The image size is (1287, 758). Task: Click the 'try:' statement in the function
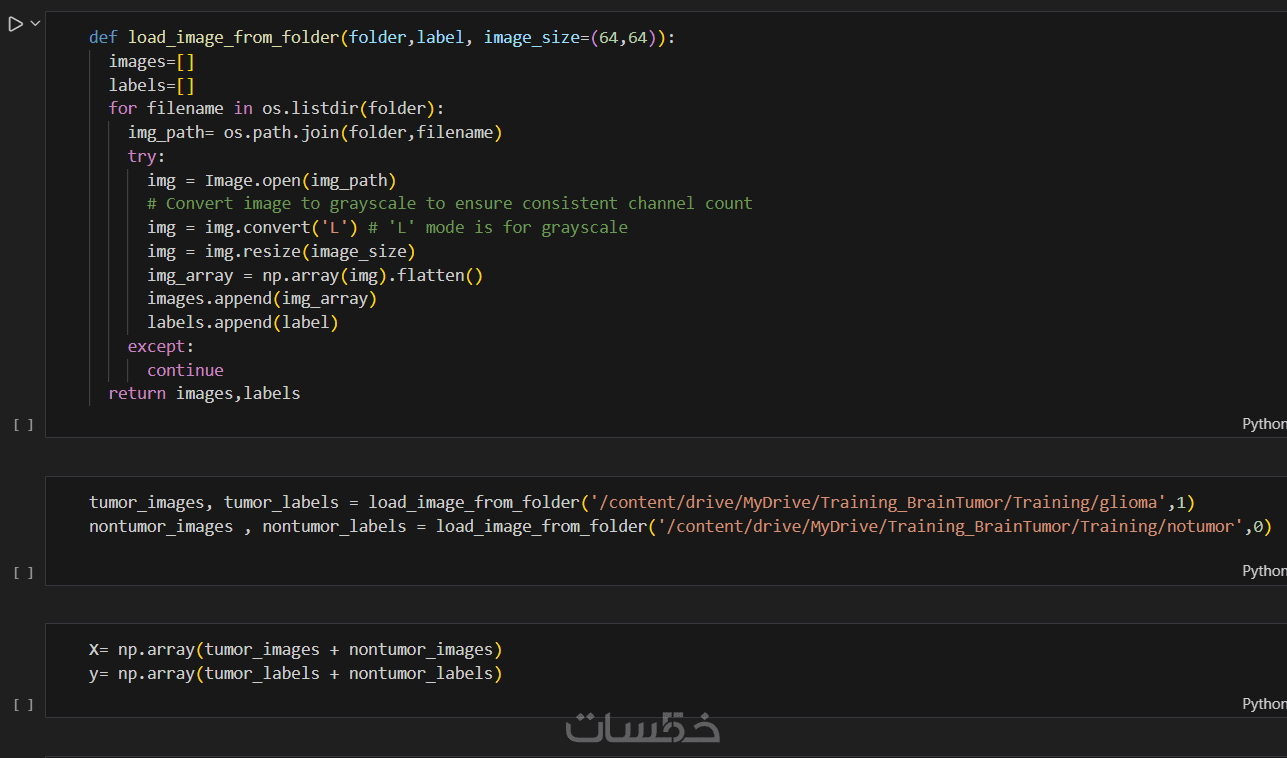(x=146, y=156)
